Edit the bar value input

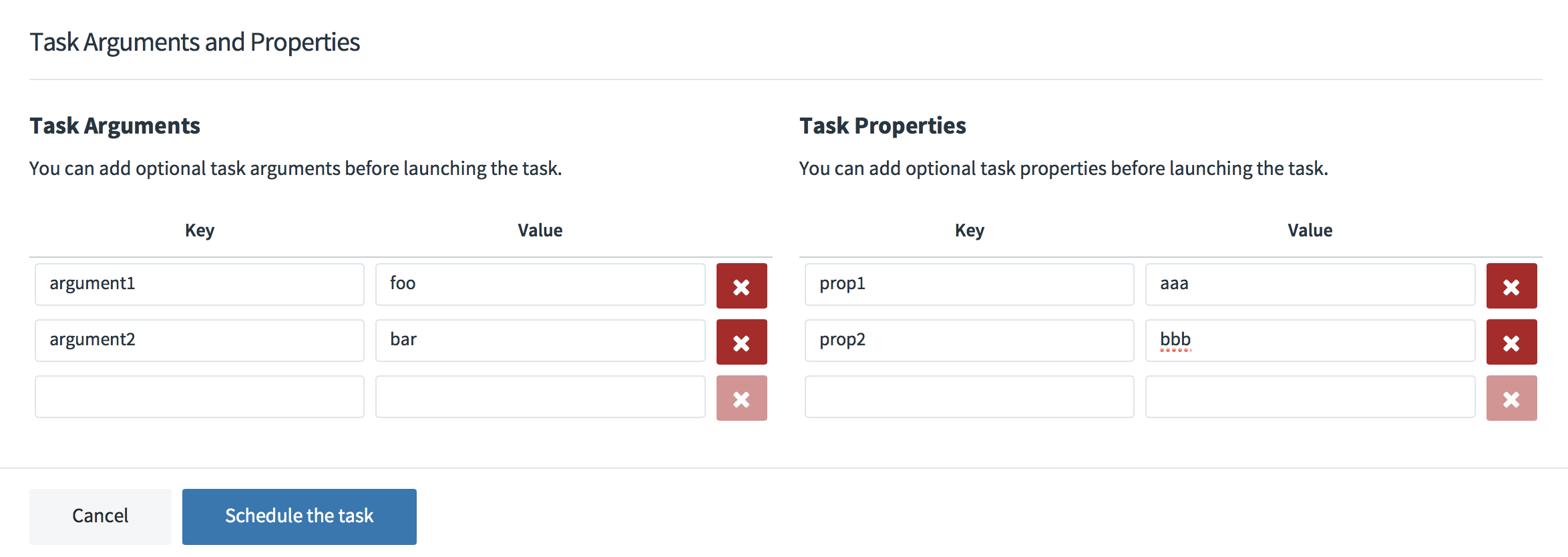(x=540, y=341)
